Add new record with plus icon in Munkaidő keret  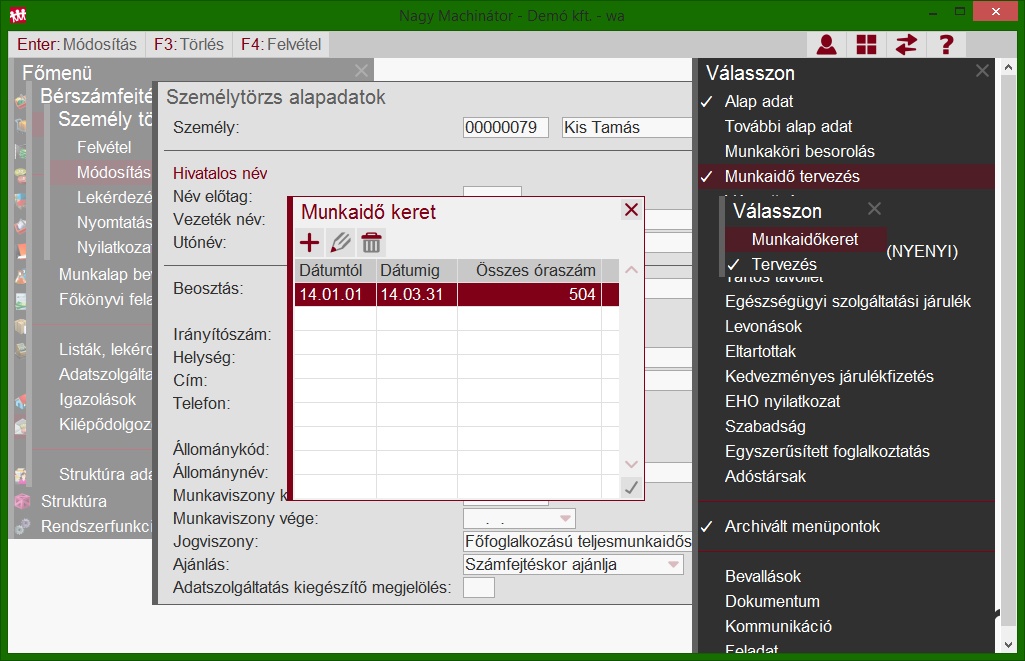309,243
